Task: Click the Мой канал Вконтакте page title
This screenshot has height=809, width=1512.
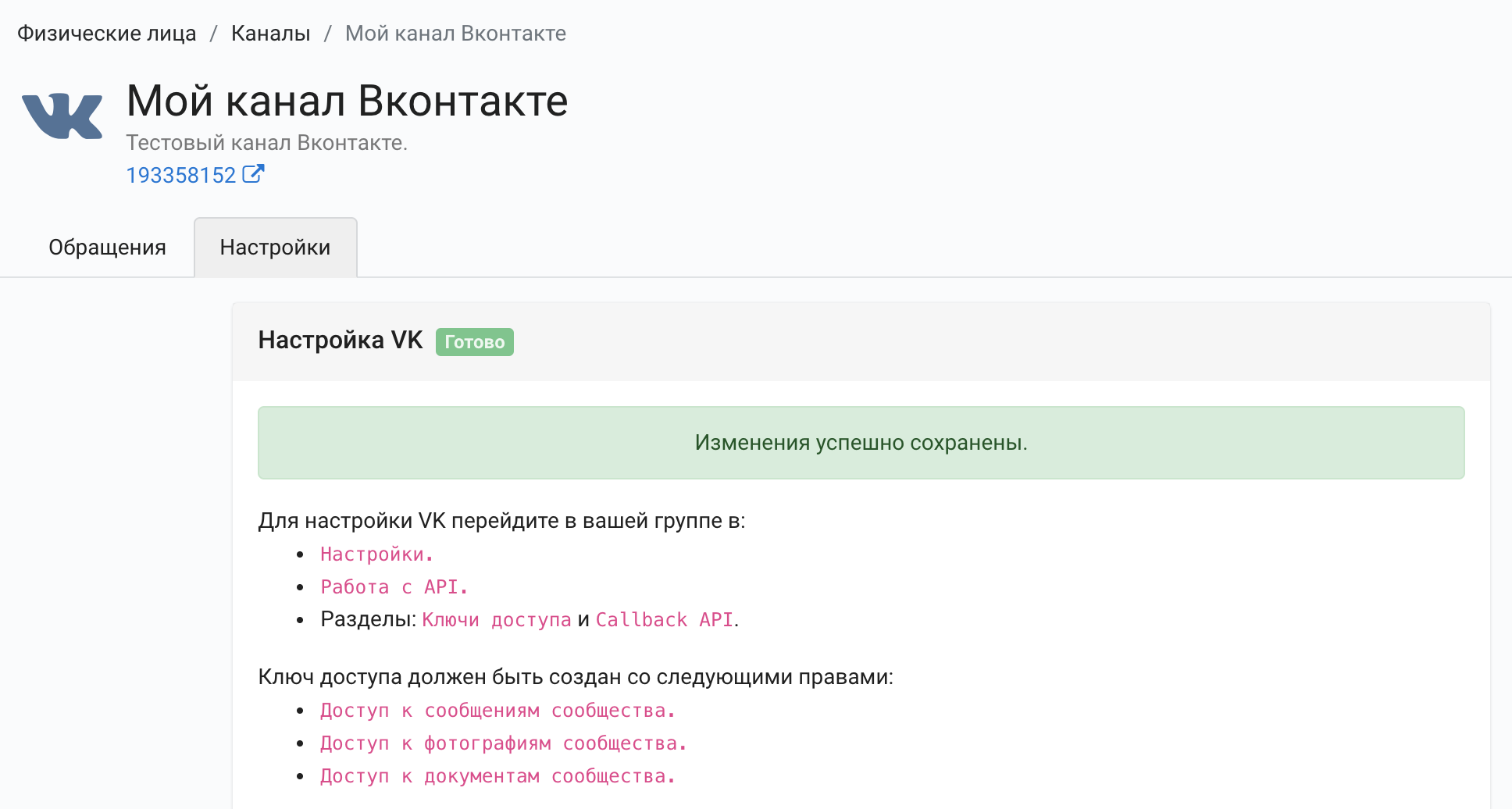Action: 348,101
